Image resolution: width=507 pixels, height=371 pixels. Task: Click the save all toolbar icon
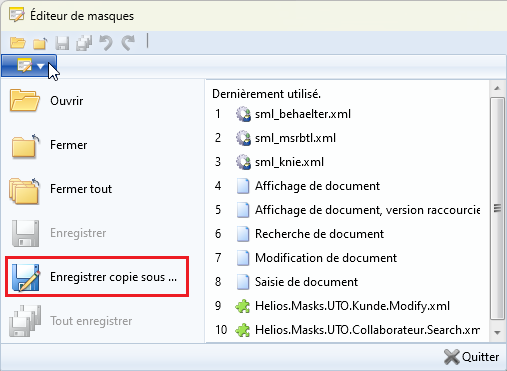(x=84, y=43)
